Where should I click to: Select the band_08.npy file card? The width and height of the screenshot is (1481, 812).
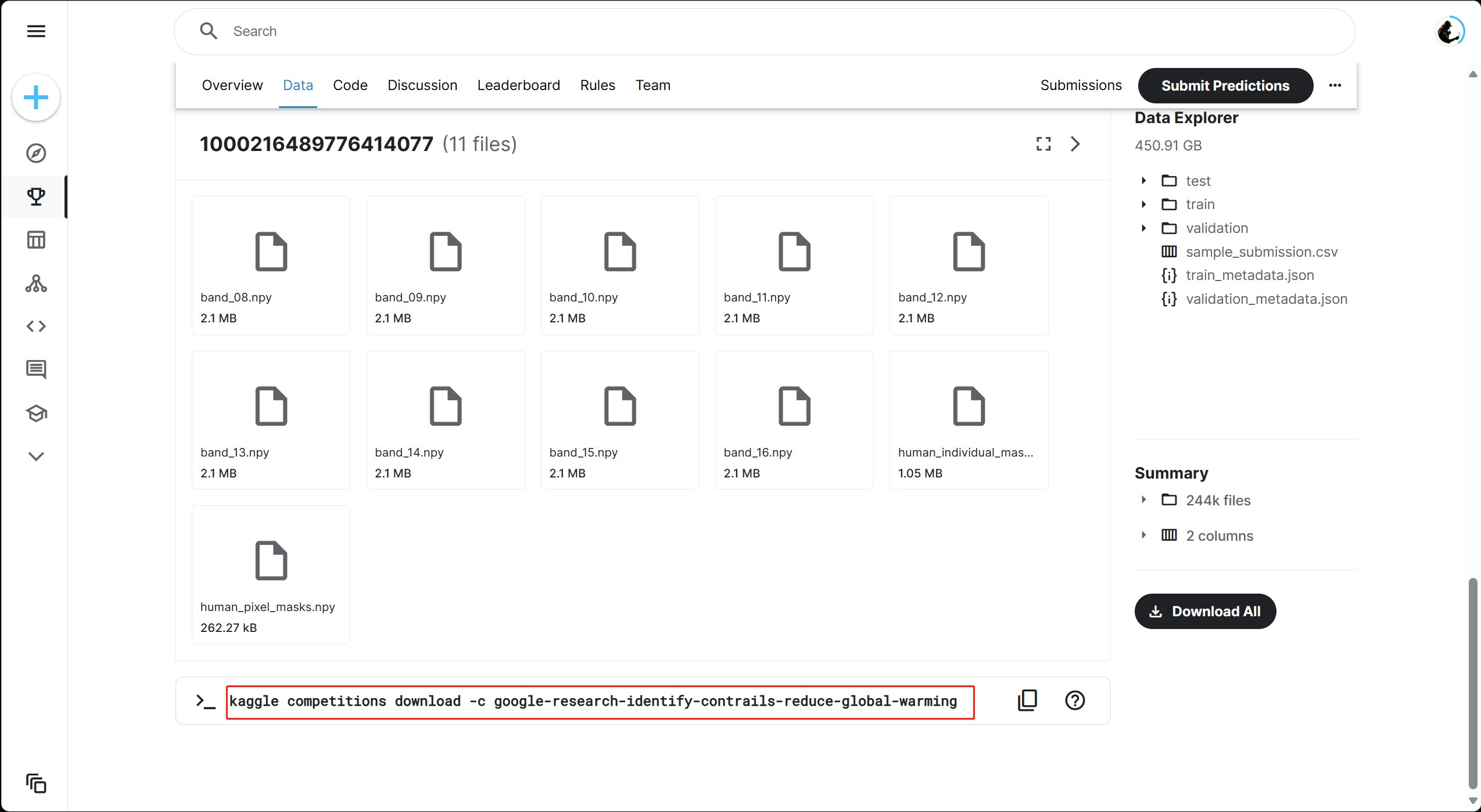[270, 265]
